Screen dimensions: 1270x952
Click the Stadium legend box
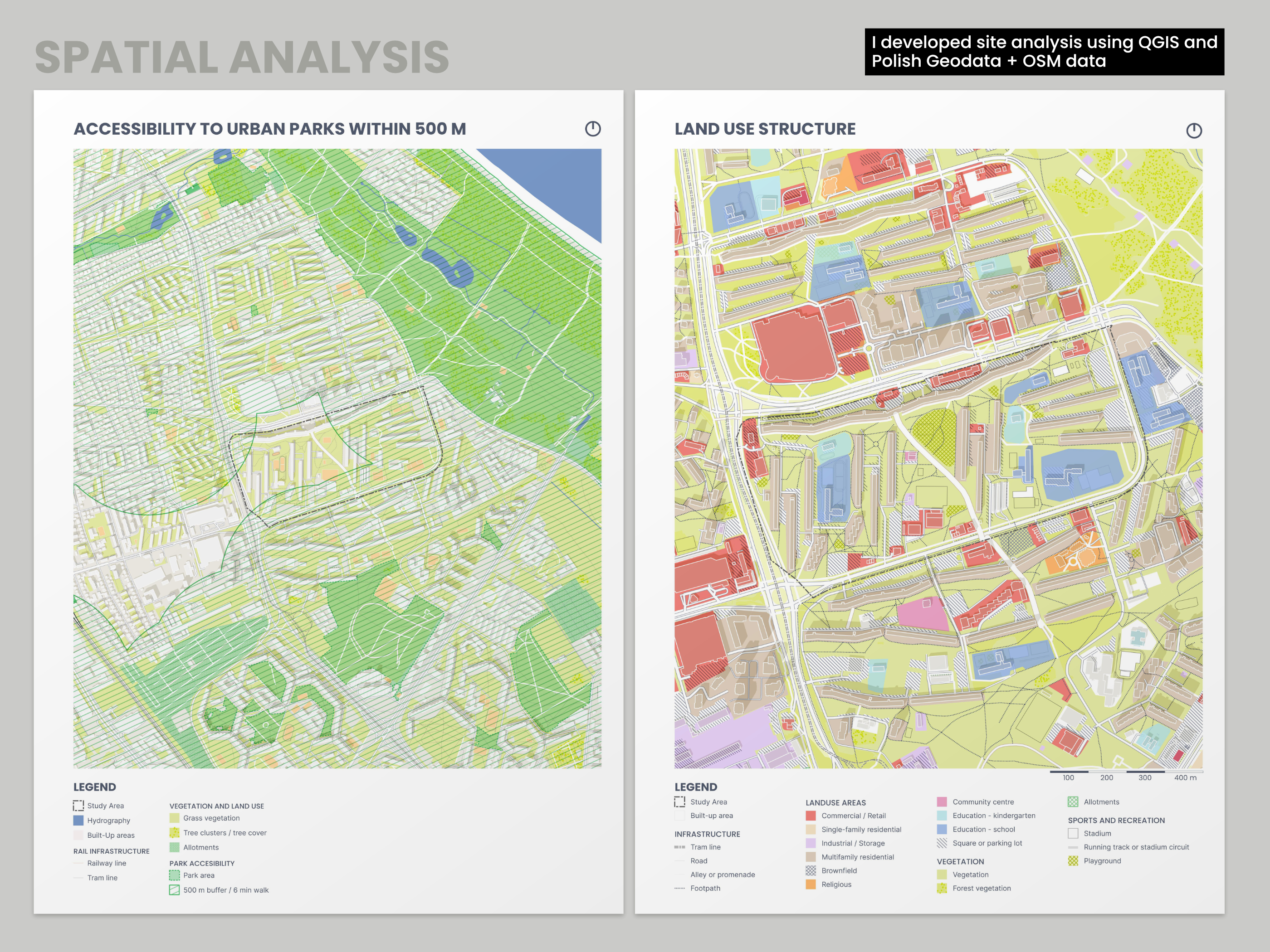pos(1073,833)
